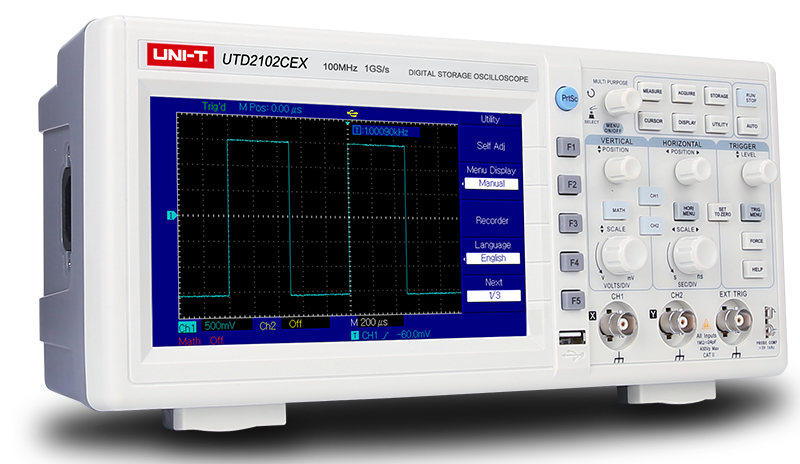Image resolution: width=800 pixels, height=464 pixels.
Task: Click the UTD2102CEX model label
Action: tap(264, 62)
